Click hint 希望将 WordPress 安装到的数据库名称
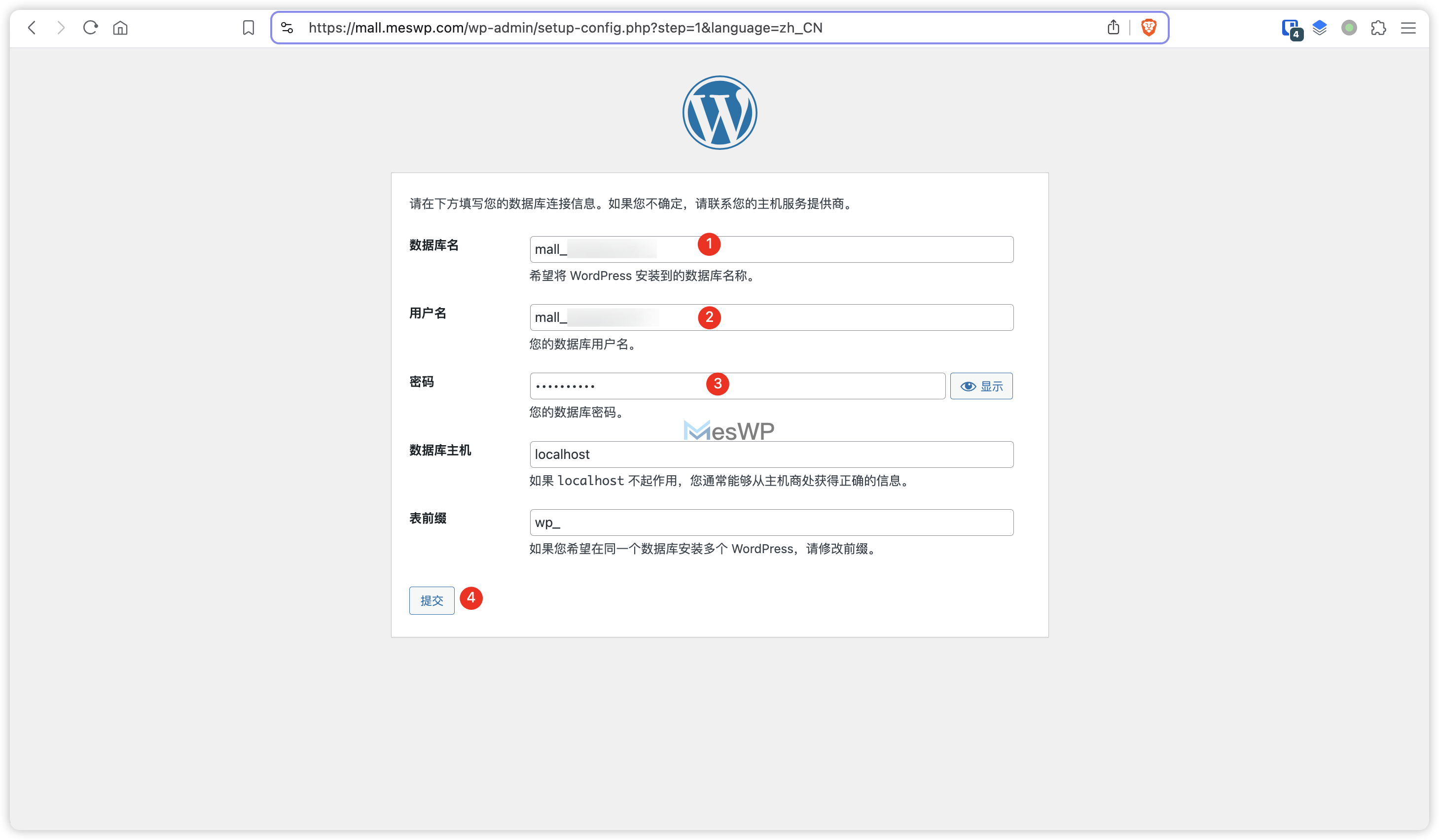Image resolution: width=1439 pixels, height=840 pixels. [x=643, y=276]
